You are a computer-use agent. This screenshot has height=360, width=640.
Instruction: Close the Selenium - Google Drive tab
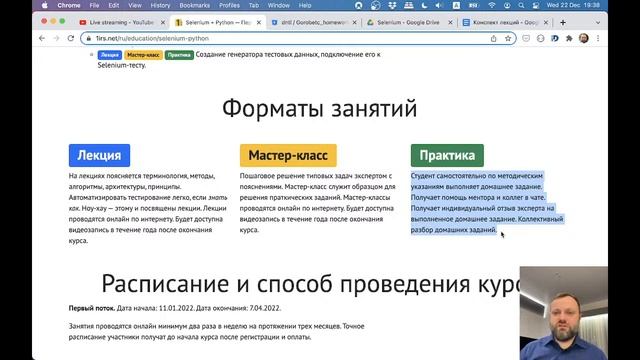pos(450,22)
